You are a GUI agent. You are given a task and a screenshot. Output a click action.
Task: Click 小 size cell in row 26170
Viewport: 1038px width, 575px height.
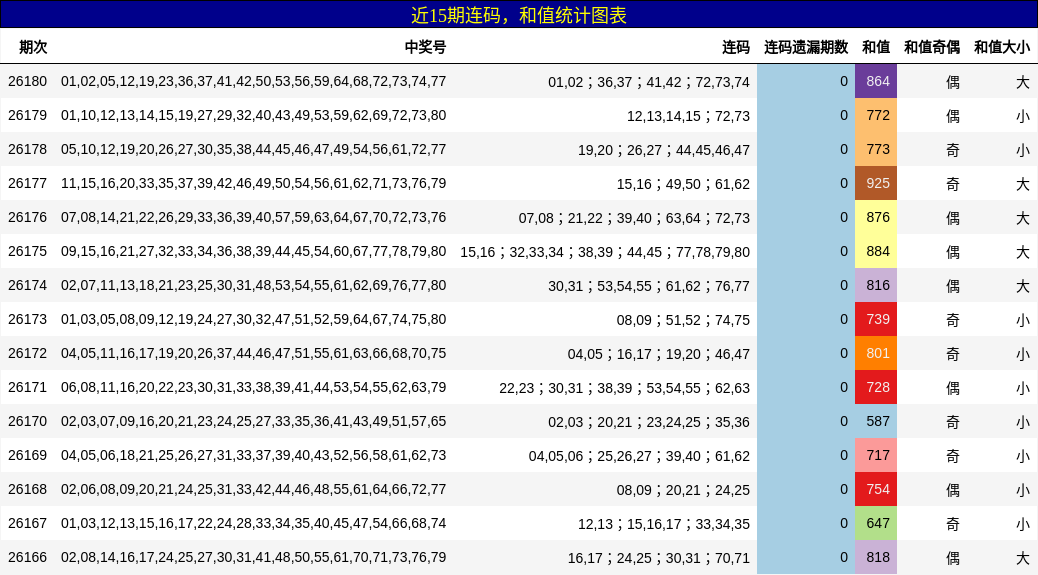[x=1023, y=421]
